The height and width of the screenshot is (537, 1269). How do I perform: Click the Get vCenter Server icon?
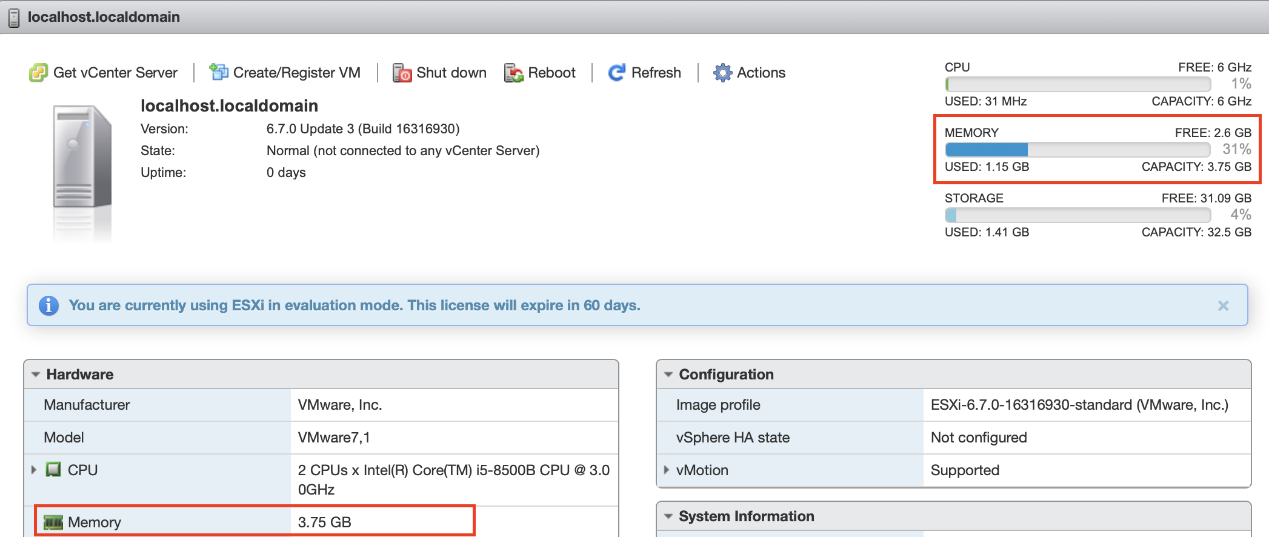(x=39, y=73)
